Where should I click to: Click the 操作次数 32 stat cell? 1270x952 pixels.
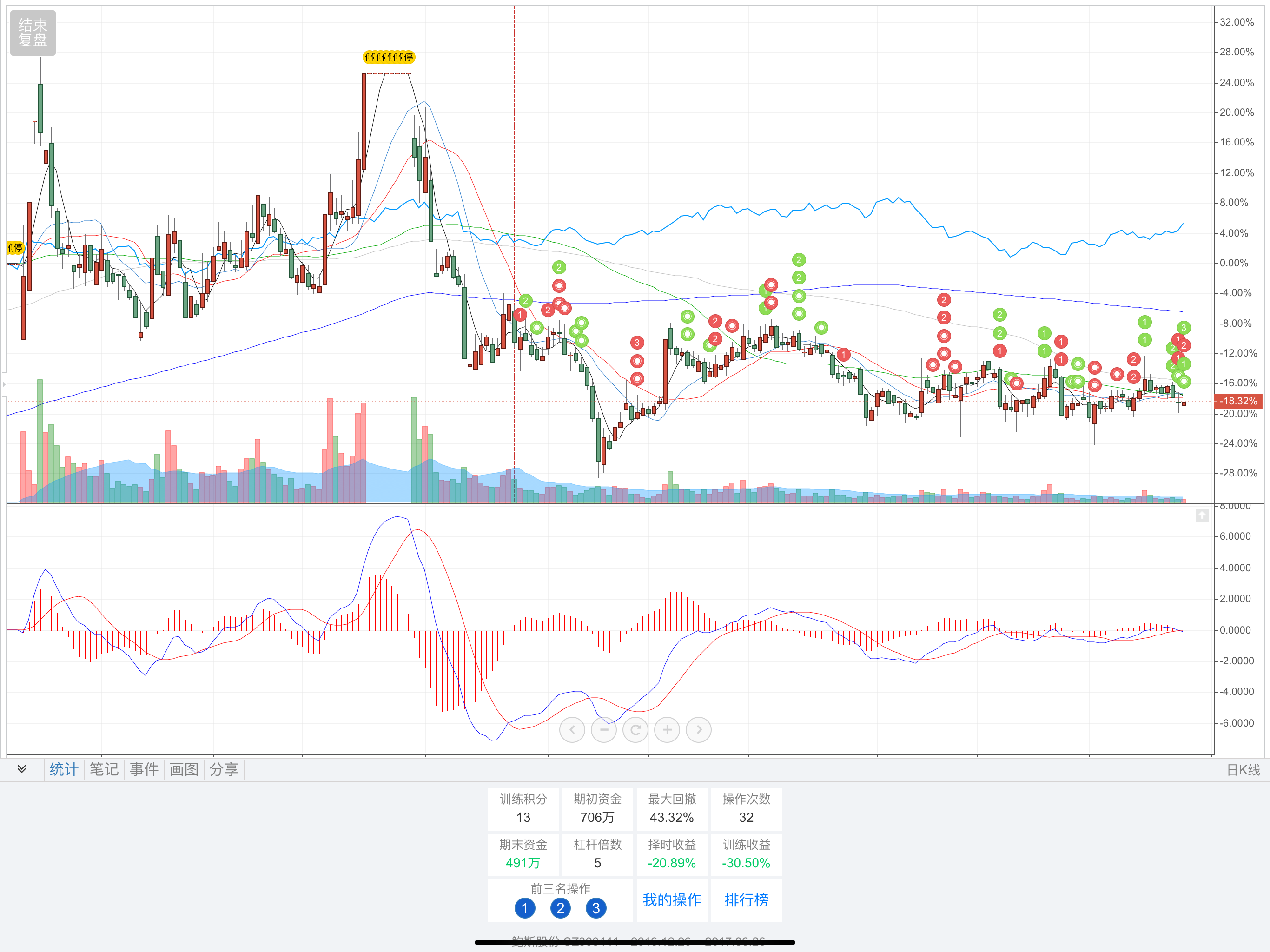coord(746,808)
